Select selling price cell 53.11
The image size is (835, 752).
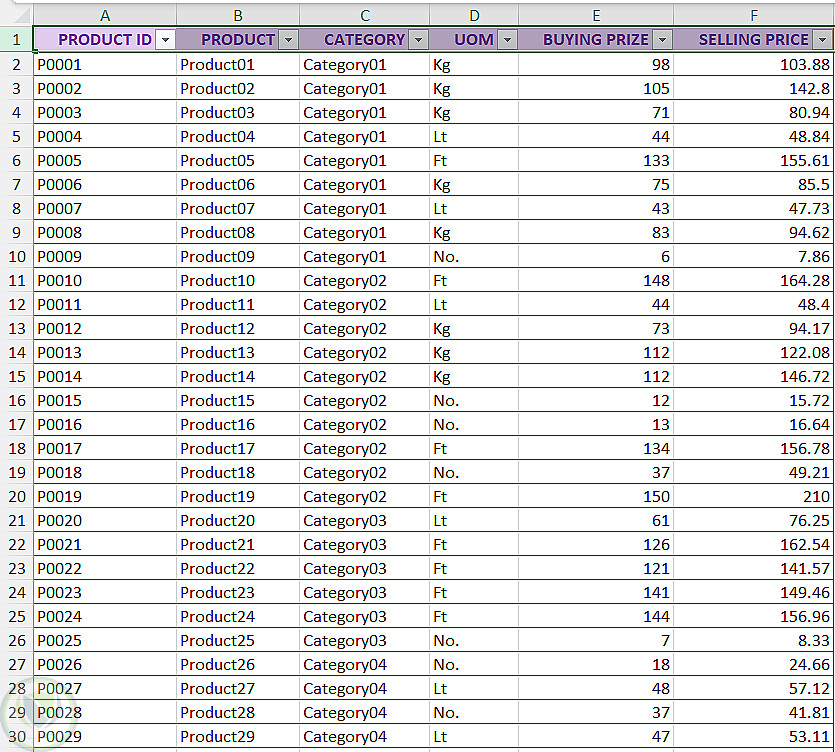[754, 737]
